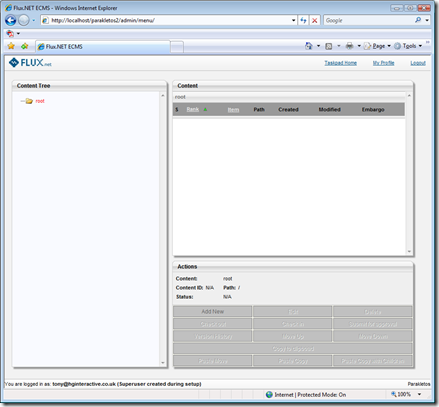The width and height of the screenshot is (439, 407).
Task: Click the red Stop loading icon
Action: coord(314,20)
